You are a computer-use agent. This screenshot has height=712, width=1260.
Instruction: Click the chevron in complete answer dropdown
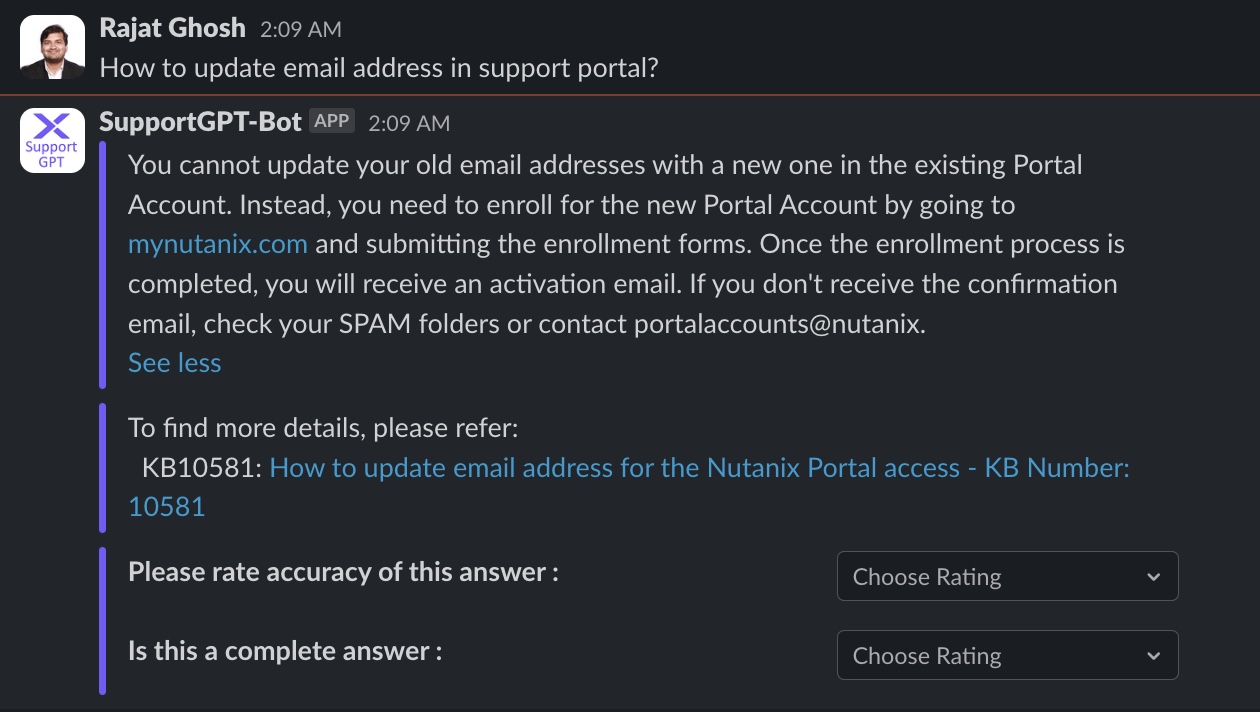pyautogui.click(x=1153, y=656)
